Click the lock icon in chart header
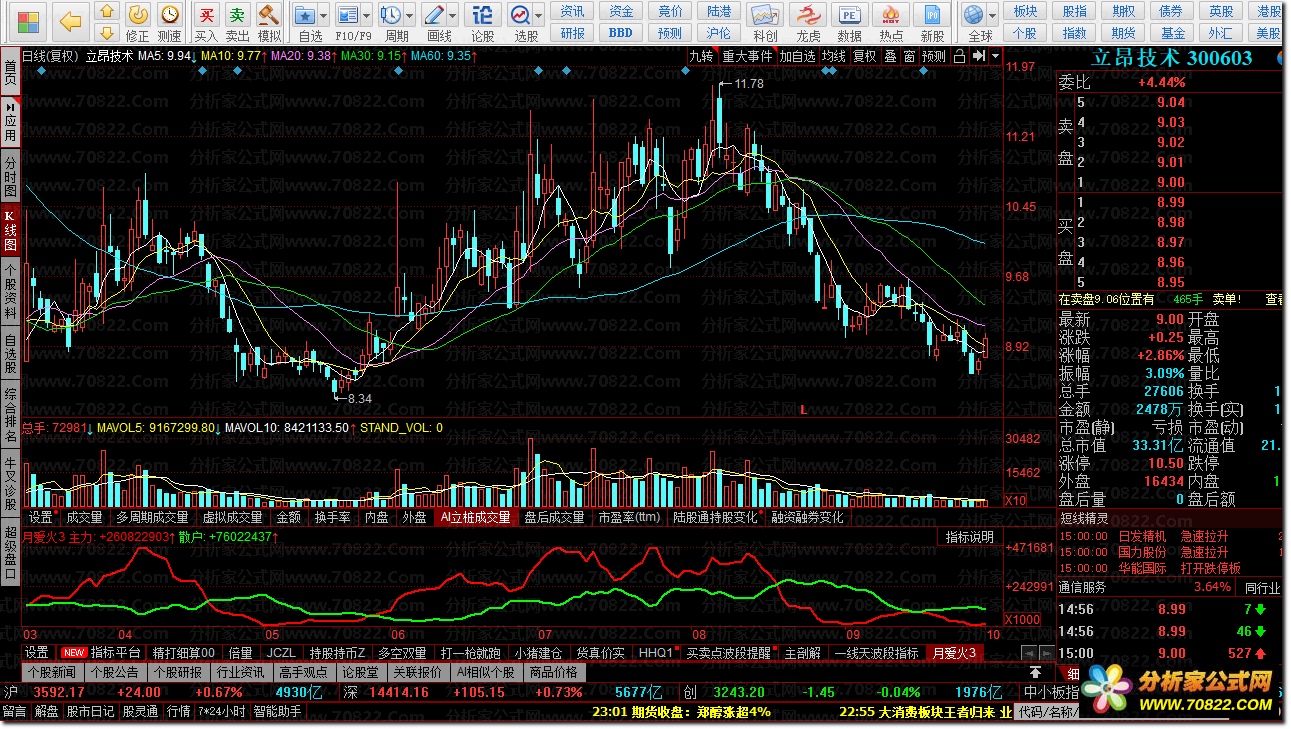 coord(960,56)
